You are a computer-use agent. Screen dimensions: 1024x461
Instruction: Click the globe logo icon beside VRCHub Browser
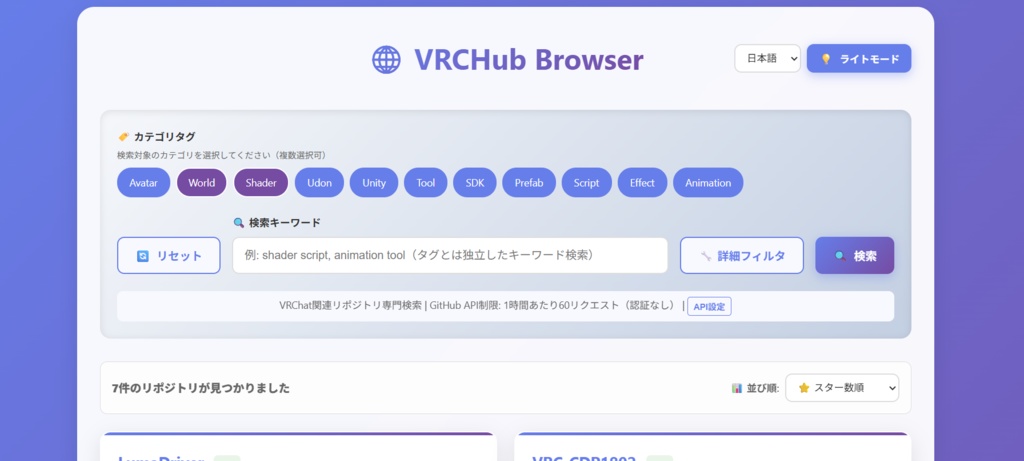point(386,59)
